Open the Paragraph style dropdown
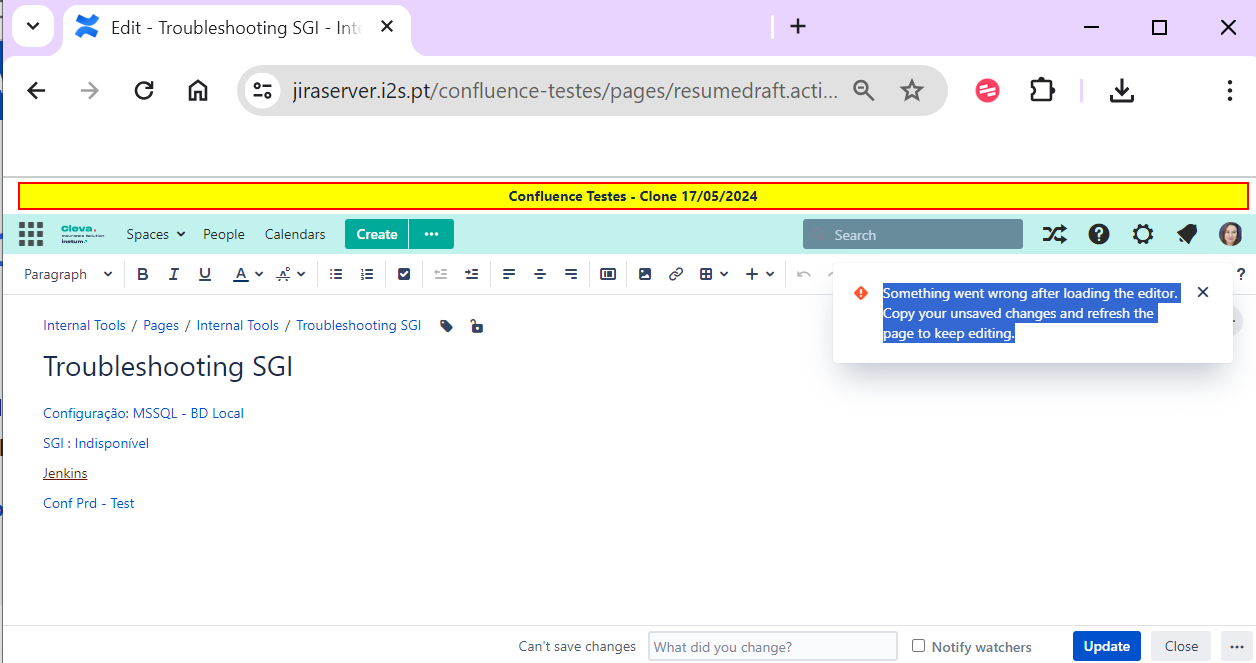 (x=68, y=274)
